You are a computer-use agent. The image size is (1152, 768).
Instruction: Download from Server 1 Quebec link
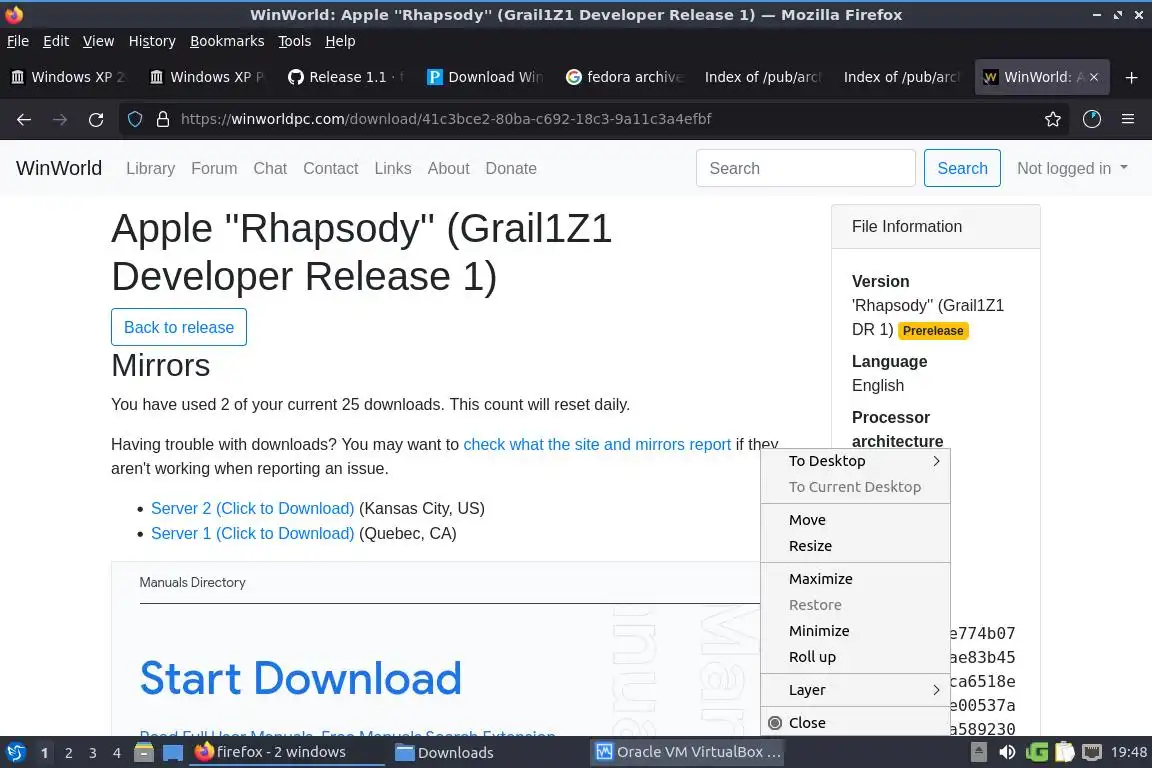coord(252,534)
